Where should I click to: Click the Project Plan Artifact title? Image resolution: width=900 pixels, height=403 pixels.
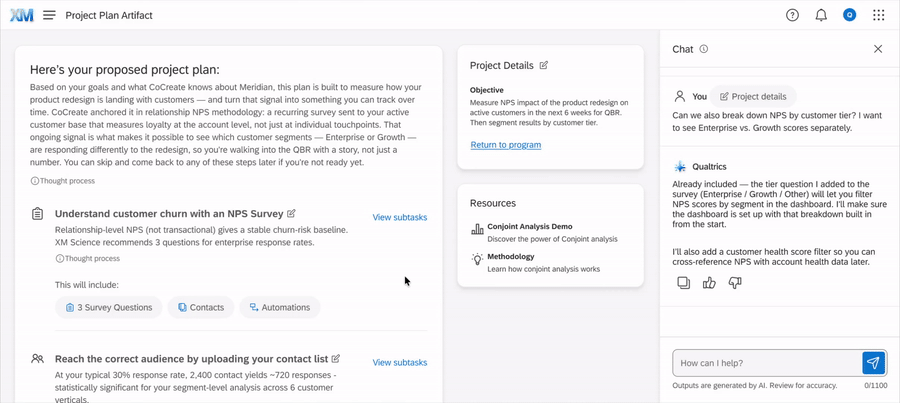(x=109, y=16)
